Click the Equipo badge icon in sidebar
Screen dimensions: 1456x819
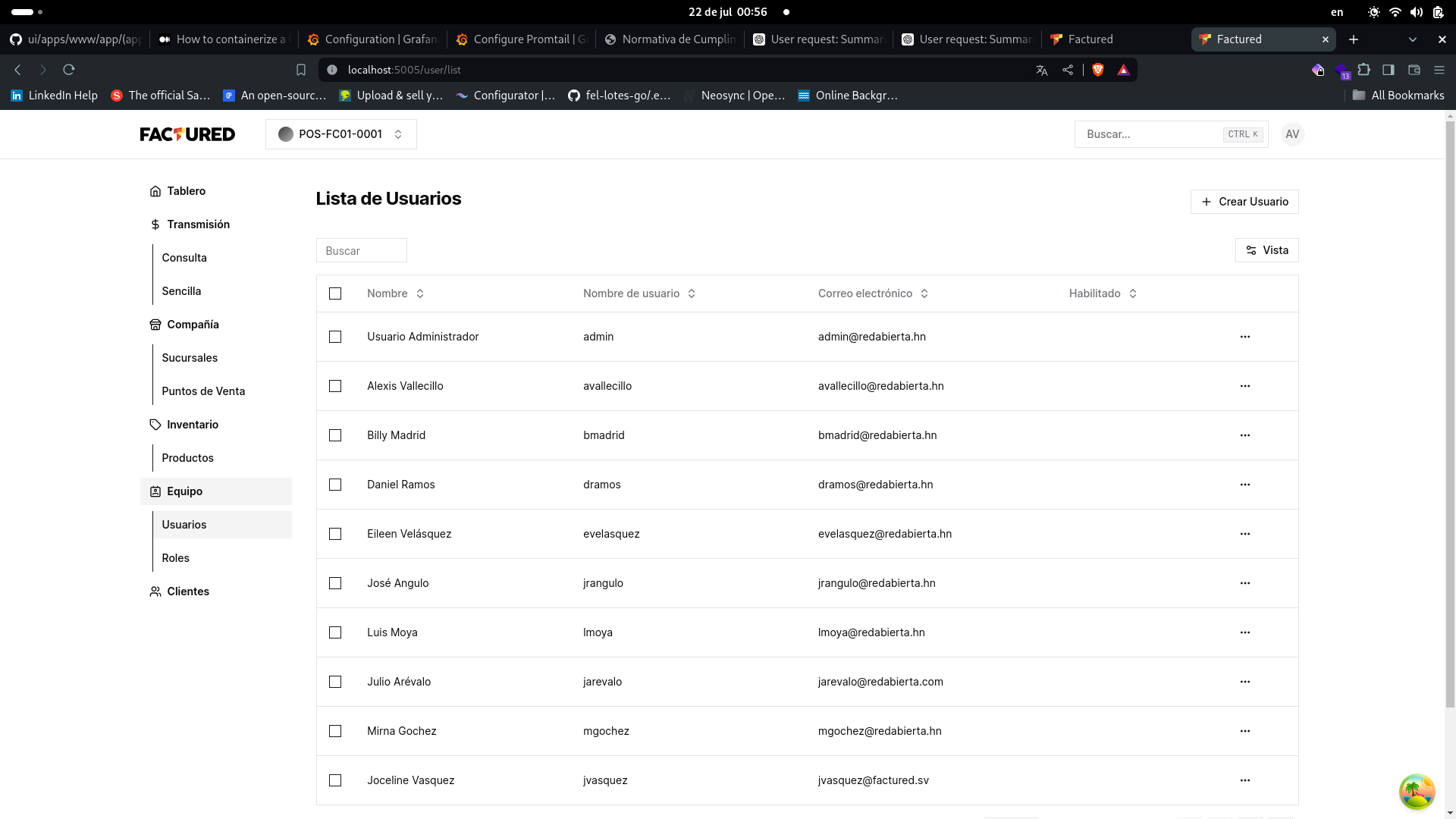pyautogui.click(x=155, y=491)
